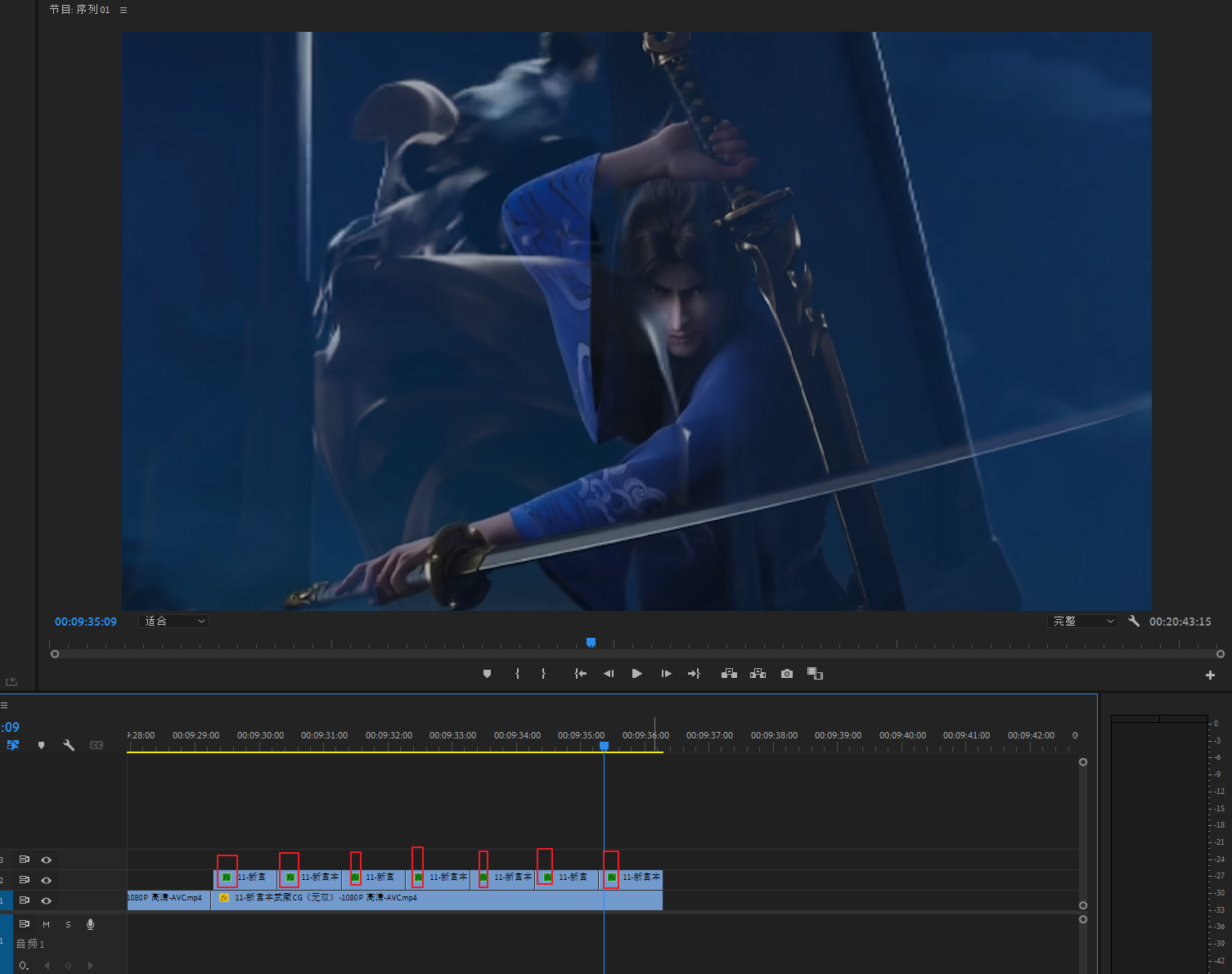Open the 完整 playback resolution dropdown
Viewport: 1232px width, 974px height.
pos(1081,622)
